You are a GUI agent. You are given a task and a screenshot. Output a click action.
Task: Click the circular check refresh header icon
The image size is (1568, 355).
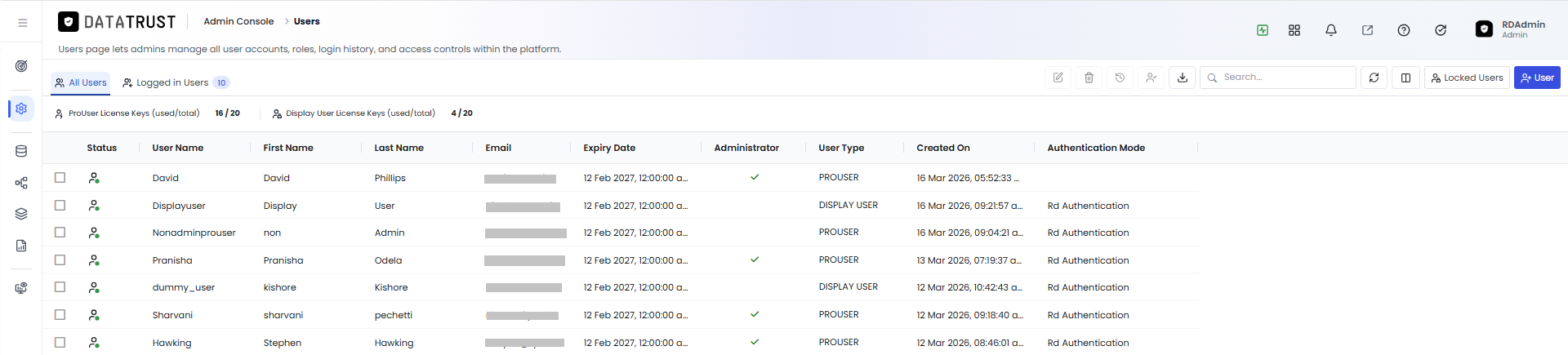coord(1441,30)
